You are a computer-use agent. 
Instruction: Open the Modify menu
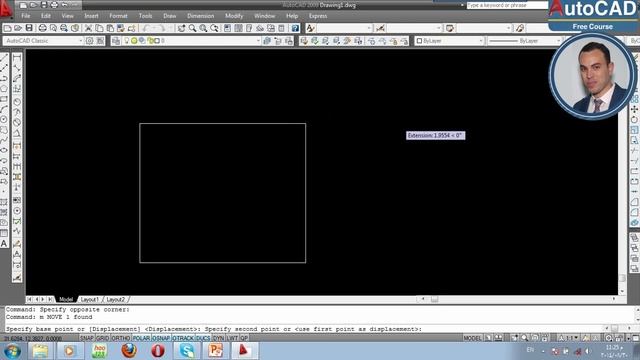pos(234,16)
